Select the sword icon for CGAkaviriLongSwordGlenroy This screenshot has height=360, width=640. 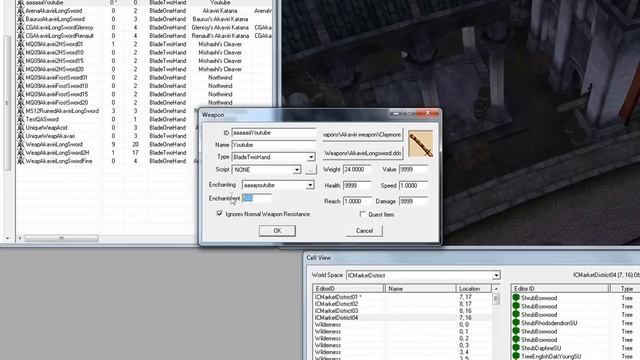click(x=20, y=28)
